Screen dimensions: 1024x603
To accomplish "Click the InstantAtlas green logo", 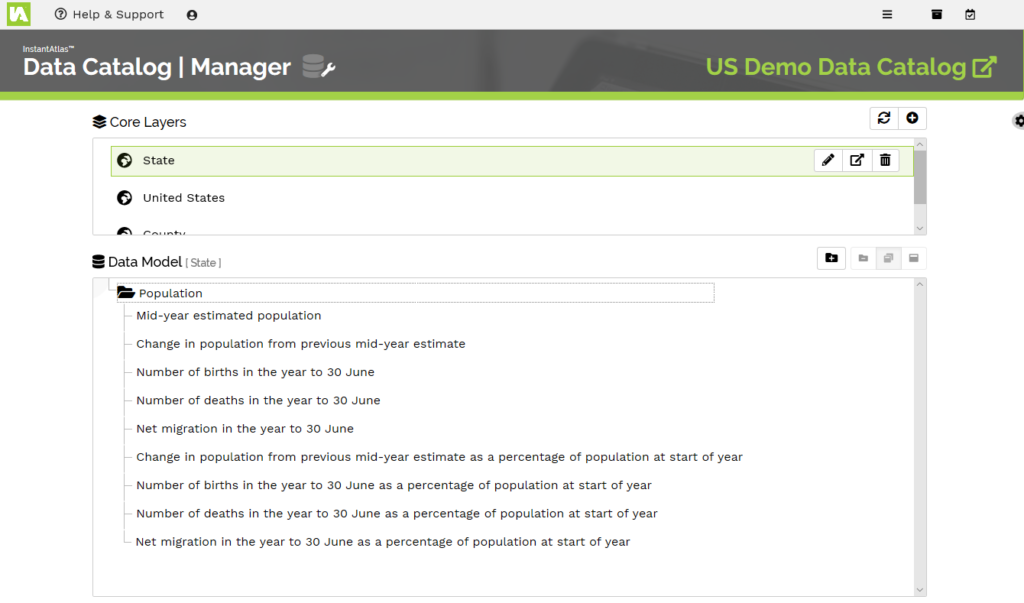I will (x=19, y=14).
